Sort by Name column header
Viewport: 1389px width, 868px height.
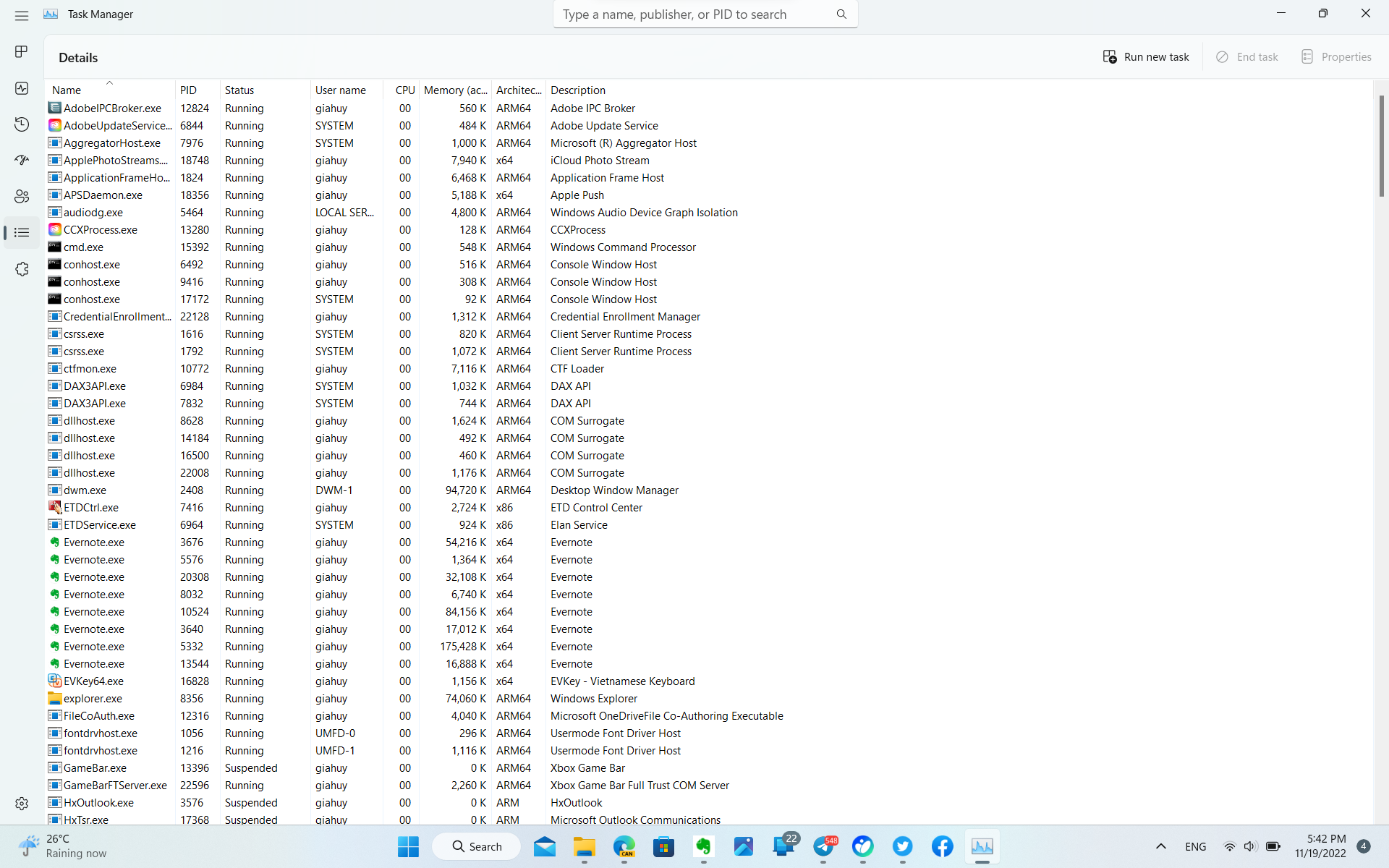click(110, 90)
